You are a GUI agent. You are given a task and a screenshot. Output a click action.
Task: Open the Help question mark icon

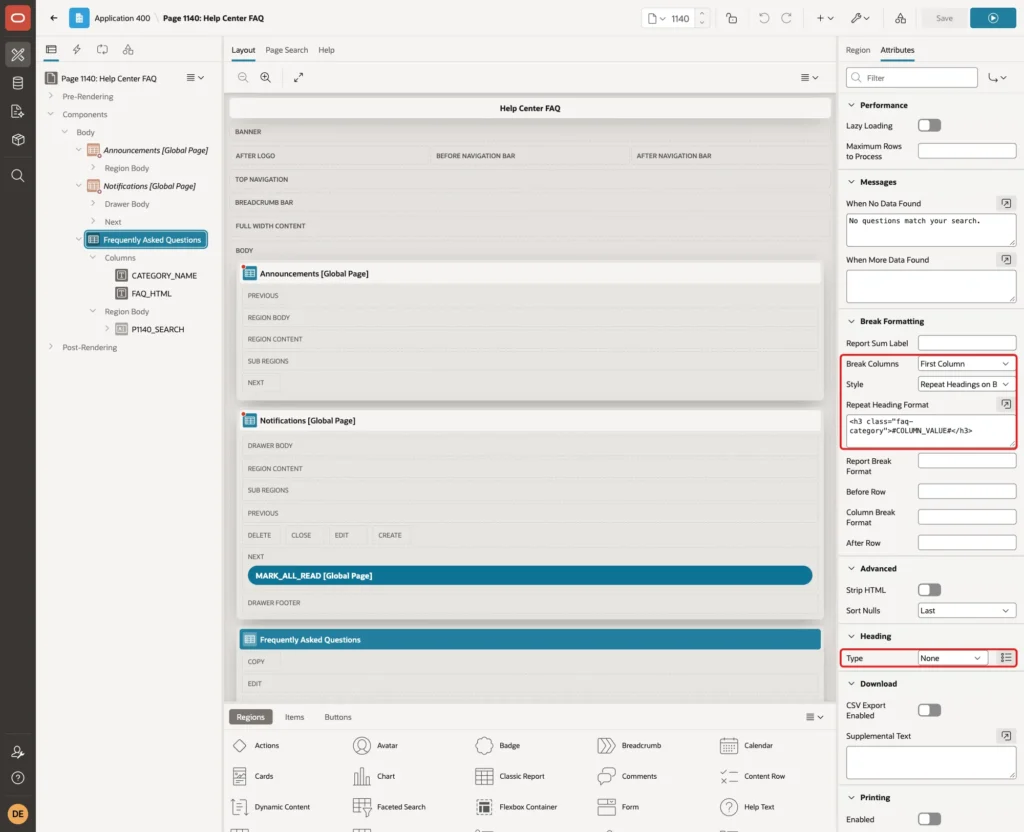18,778
